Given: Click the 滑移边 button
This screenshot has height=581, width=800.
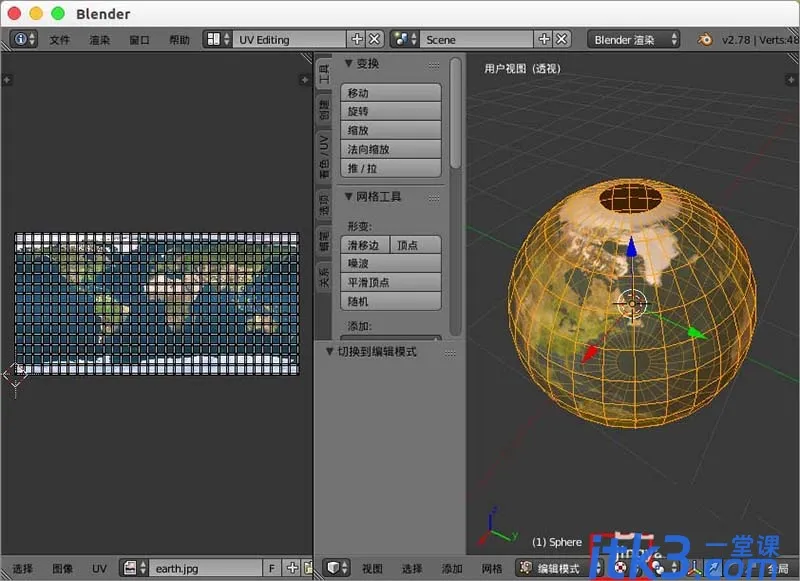Looking at the screenshot, I should (x=365, y=245).
